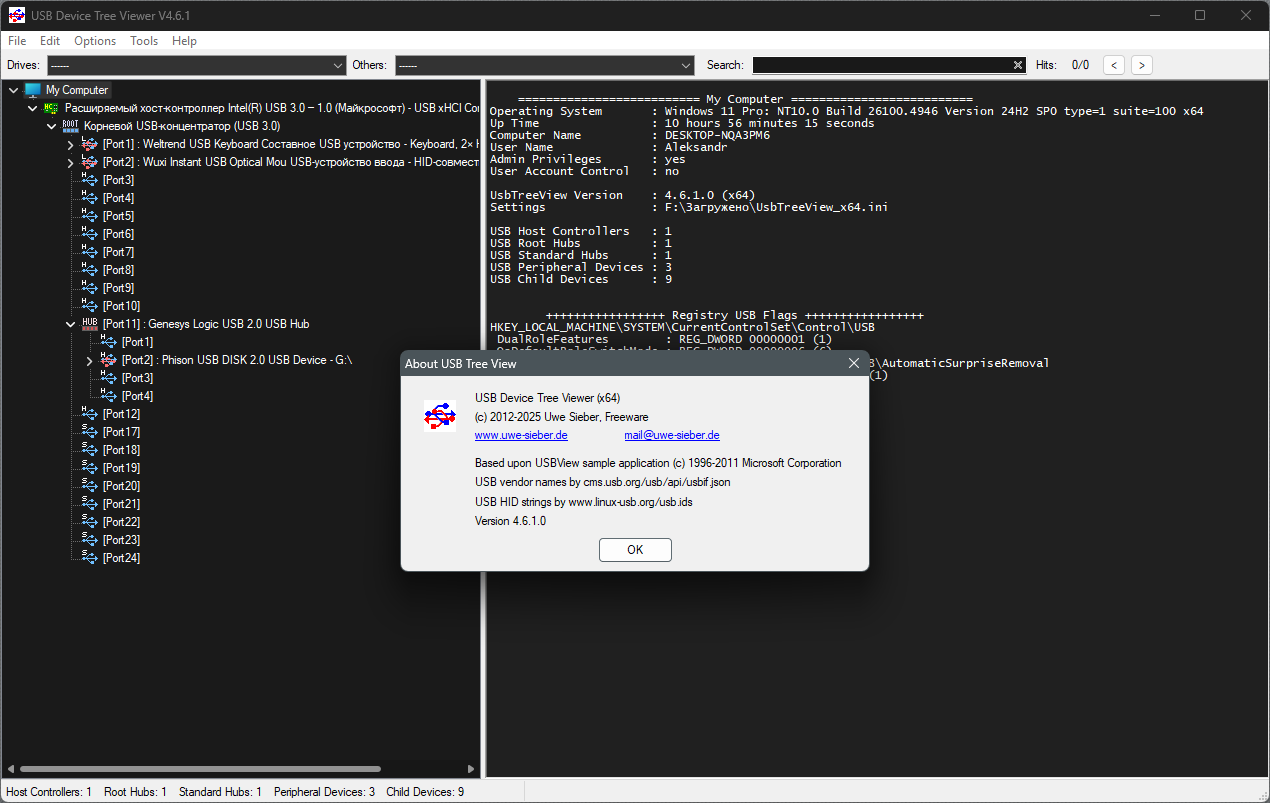Click the Weltrend USB Keyboard device icon

(x=90, y=144)
